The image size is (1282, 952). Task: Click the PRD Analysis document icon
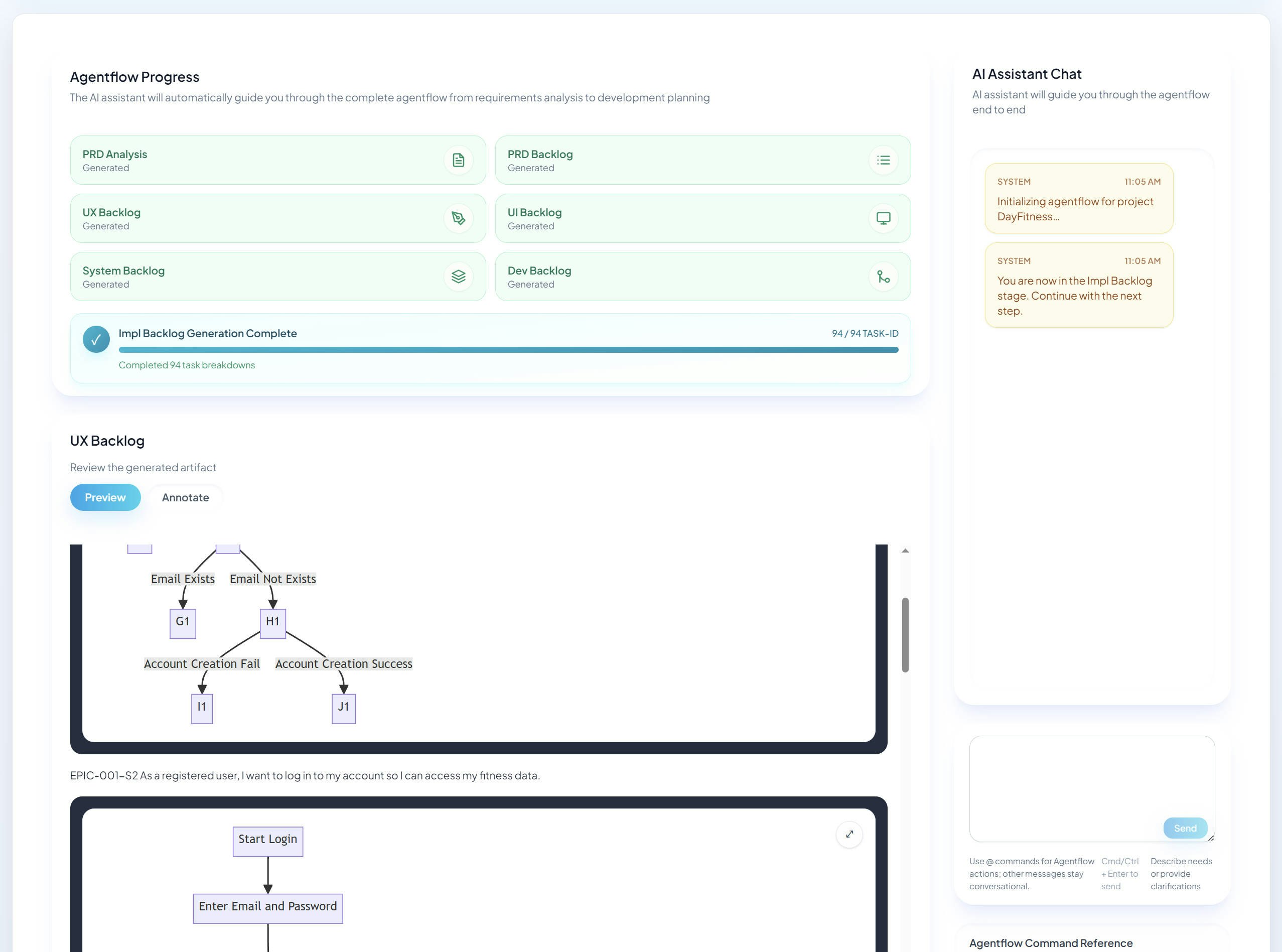pos(458,160)
